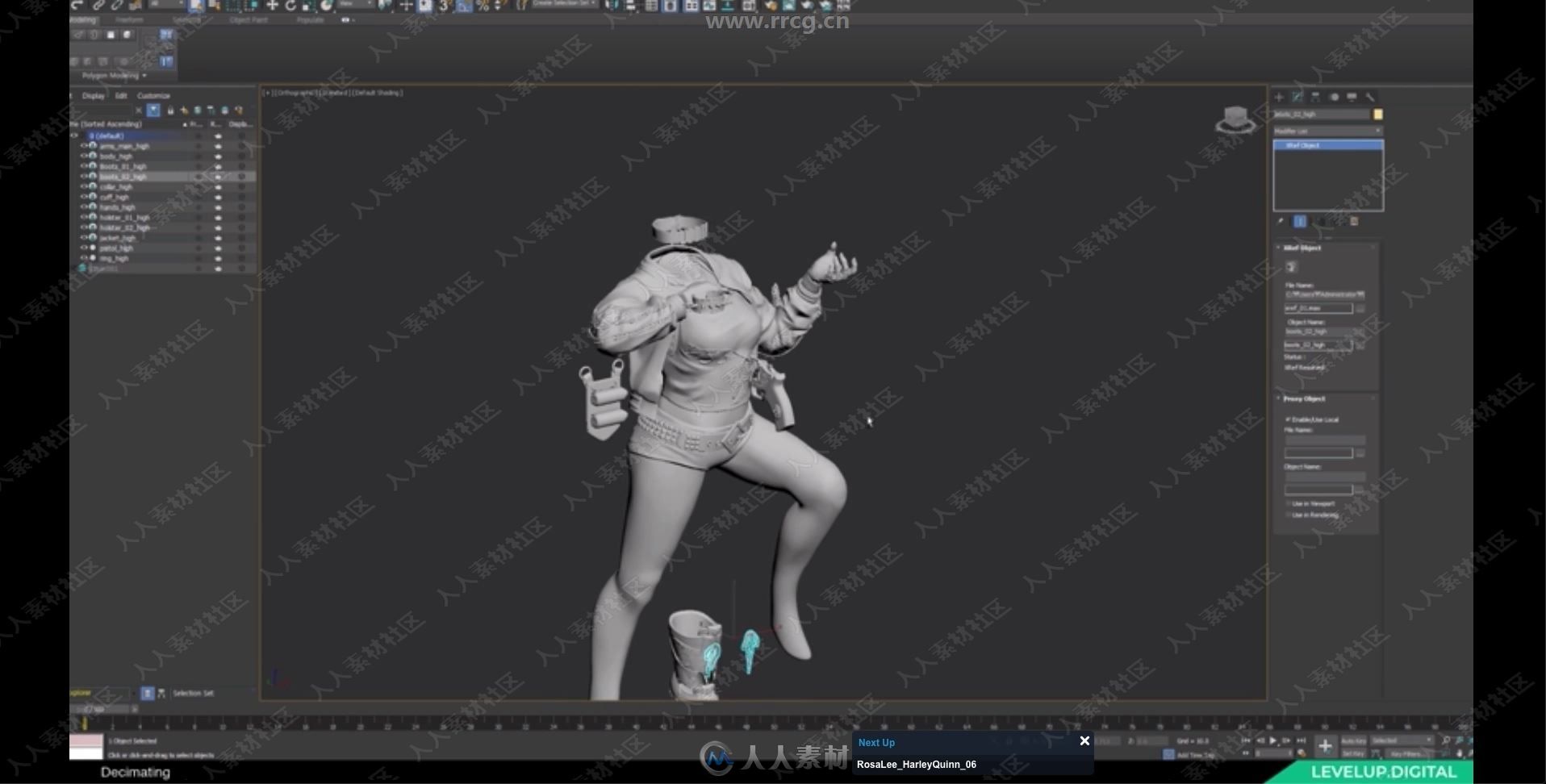The image size is (1546, 784).
Task: Switch to the Object Paint ribbon tab
Action: tap(249, 20)
